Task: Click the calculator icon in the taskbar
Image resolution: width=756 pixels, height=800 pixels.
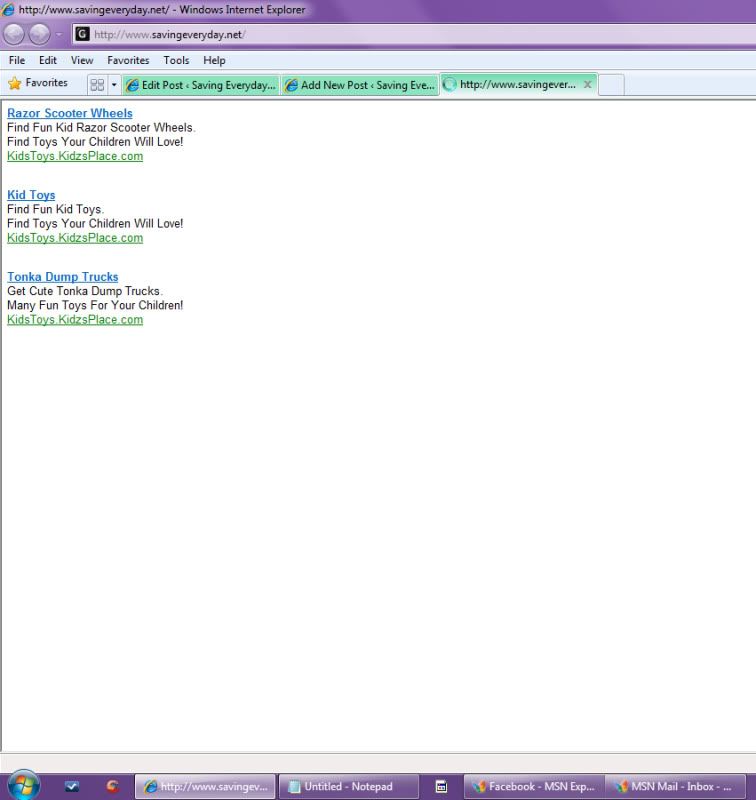Action: [x=441, y=787]
